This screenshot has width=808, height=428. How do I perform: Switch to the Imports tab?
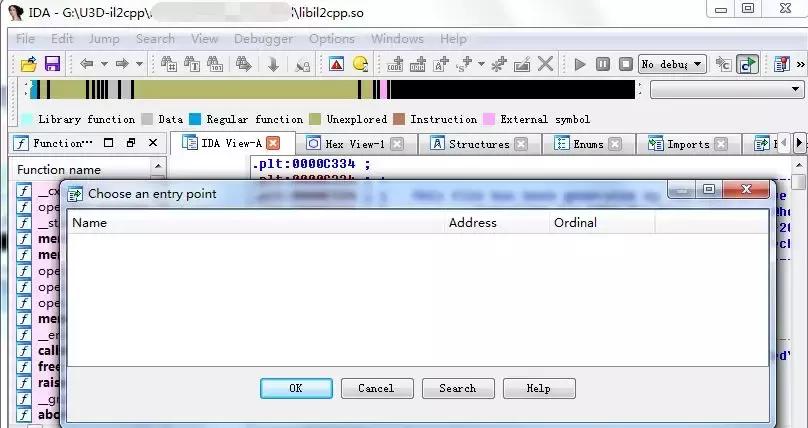[688, 144]
